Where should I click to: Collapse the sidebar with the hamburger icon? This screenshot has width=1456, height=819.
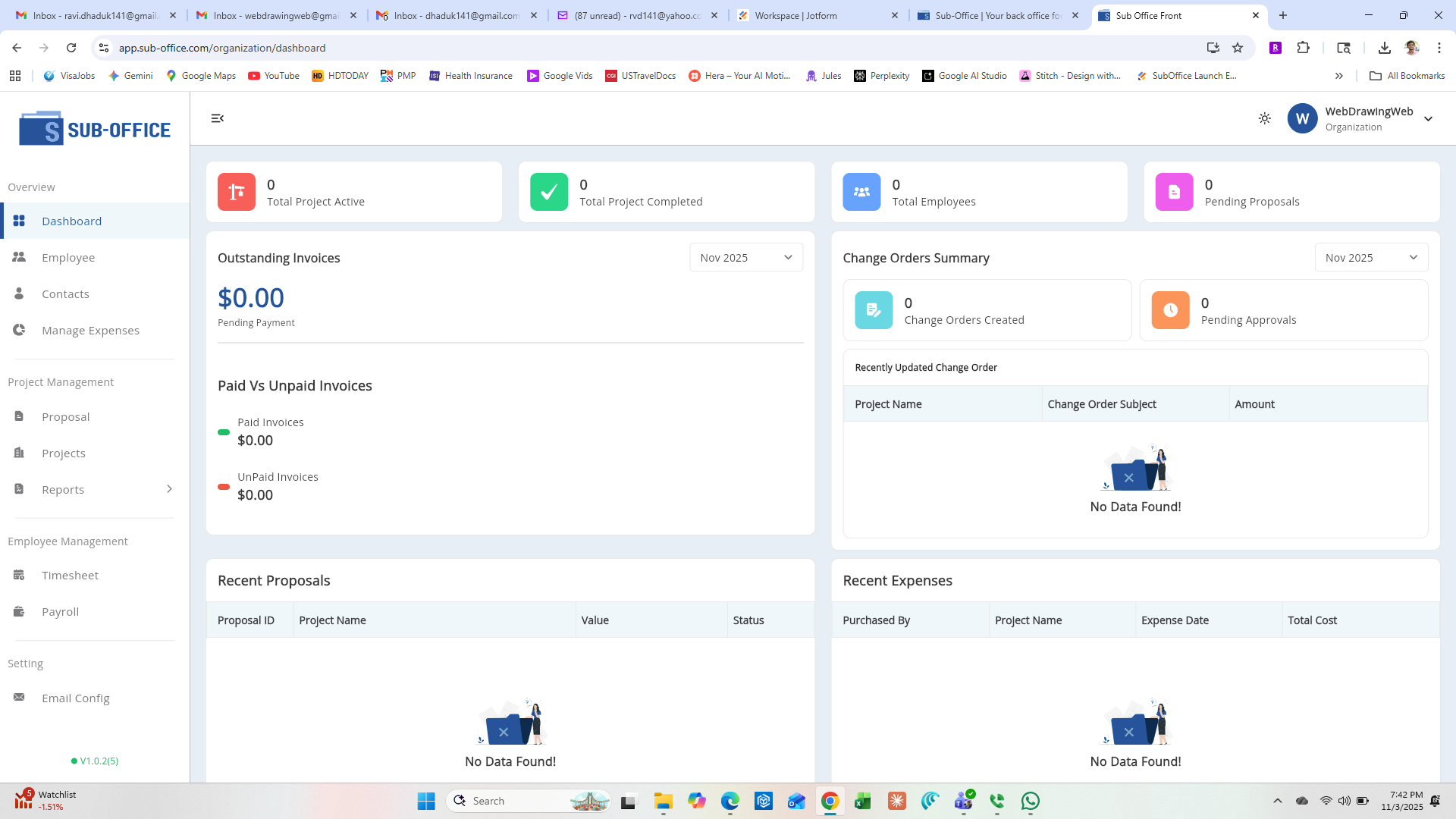pos(218,118)
